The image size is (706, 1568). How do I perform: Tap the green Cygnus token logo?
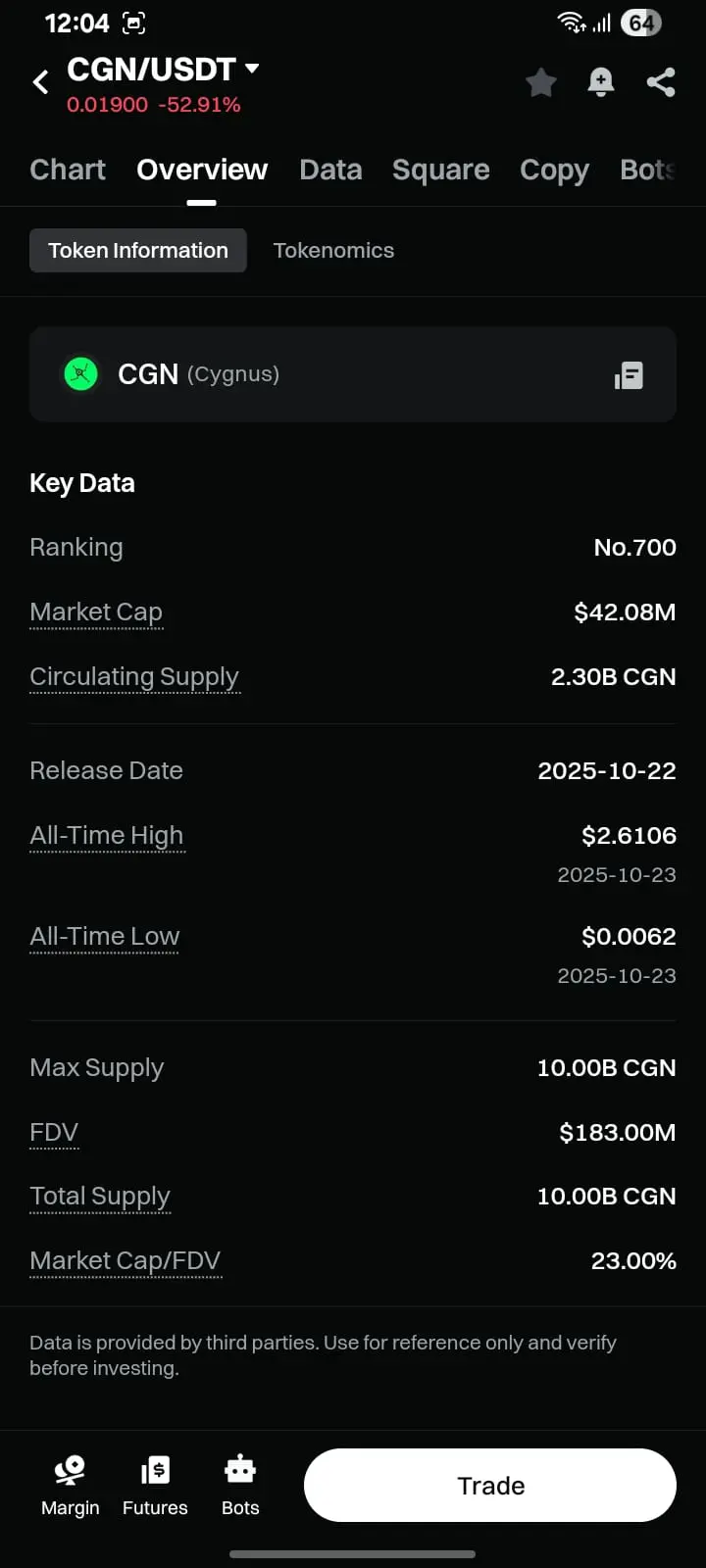click(80, 373)
